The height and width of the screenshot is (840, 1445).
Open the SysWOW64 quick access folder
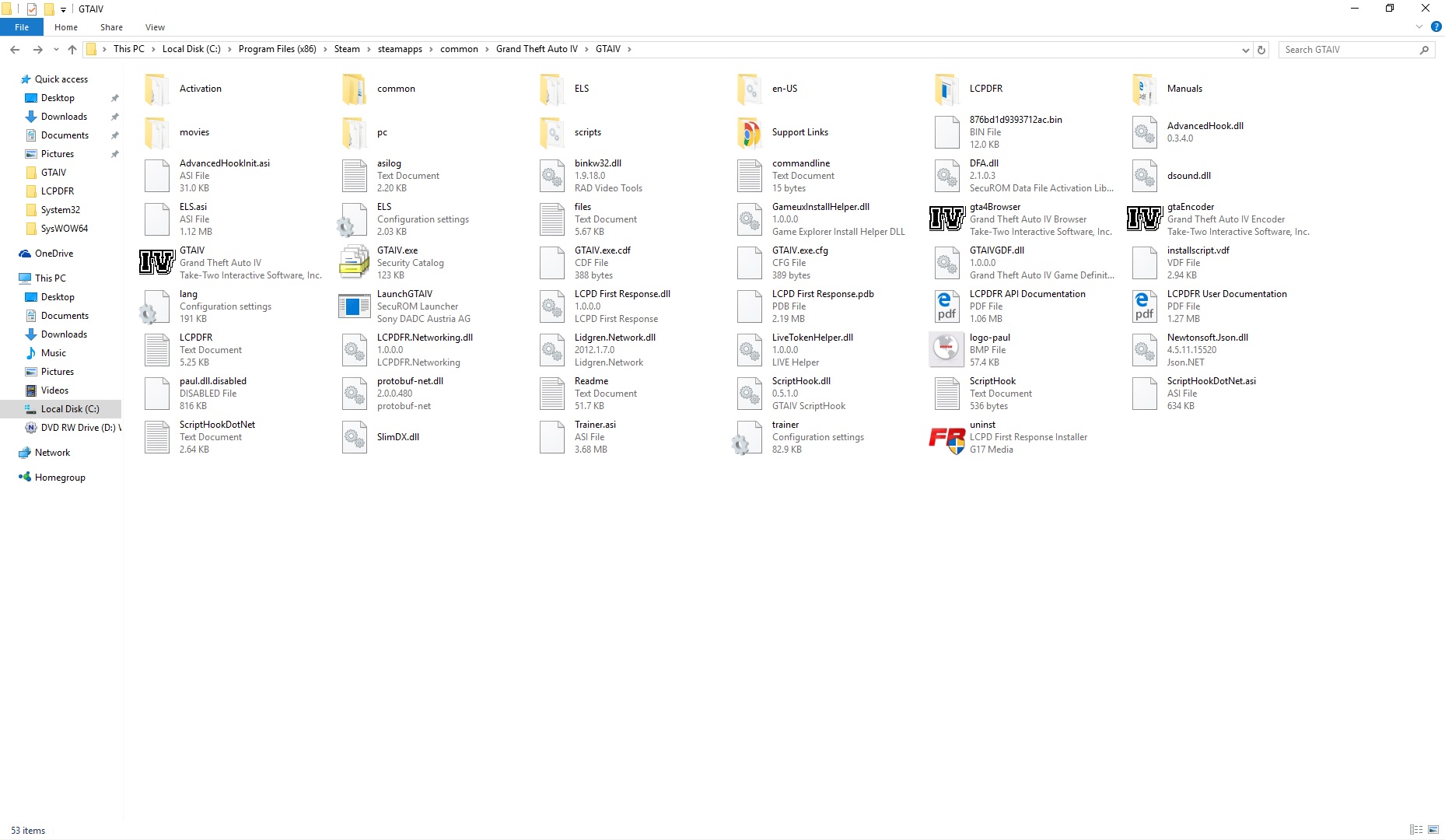[65, 229]
